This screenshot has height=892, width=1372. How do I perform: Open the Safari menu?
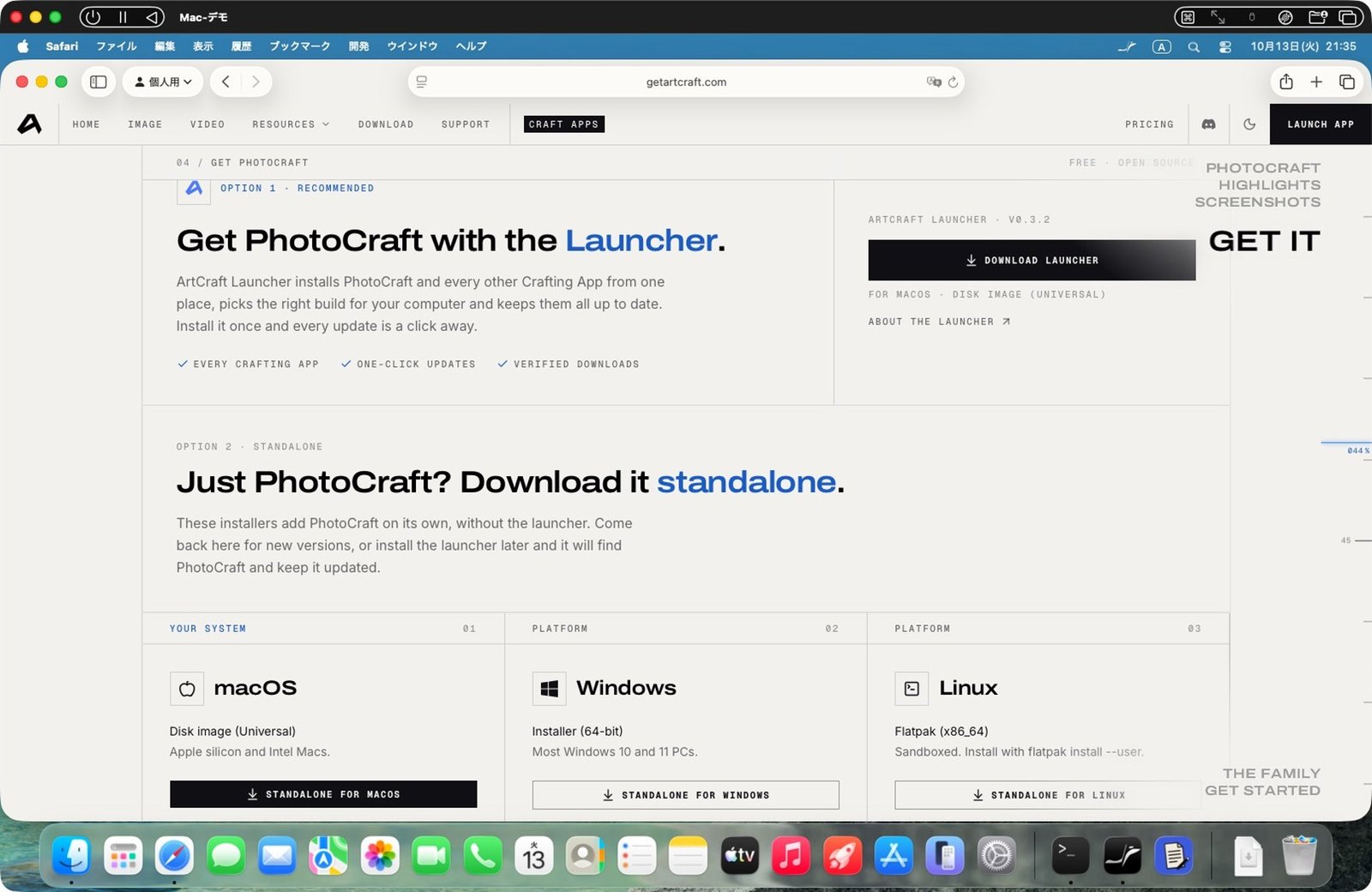tap(62, 46)
